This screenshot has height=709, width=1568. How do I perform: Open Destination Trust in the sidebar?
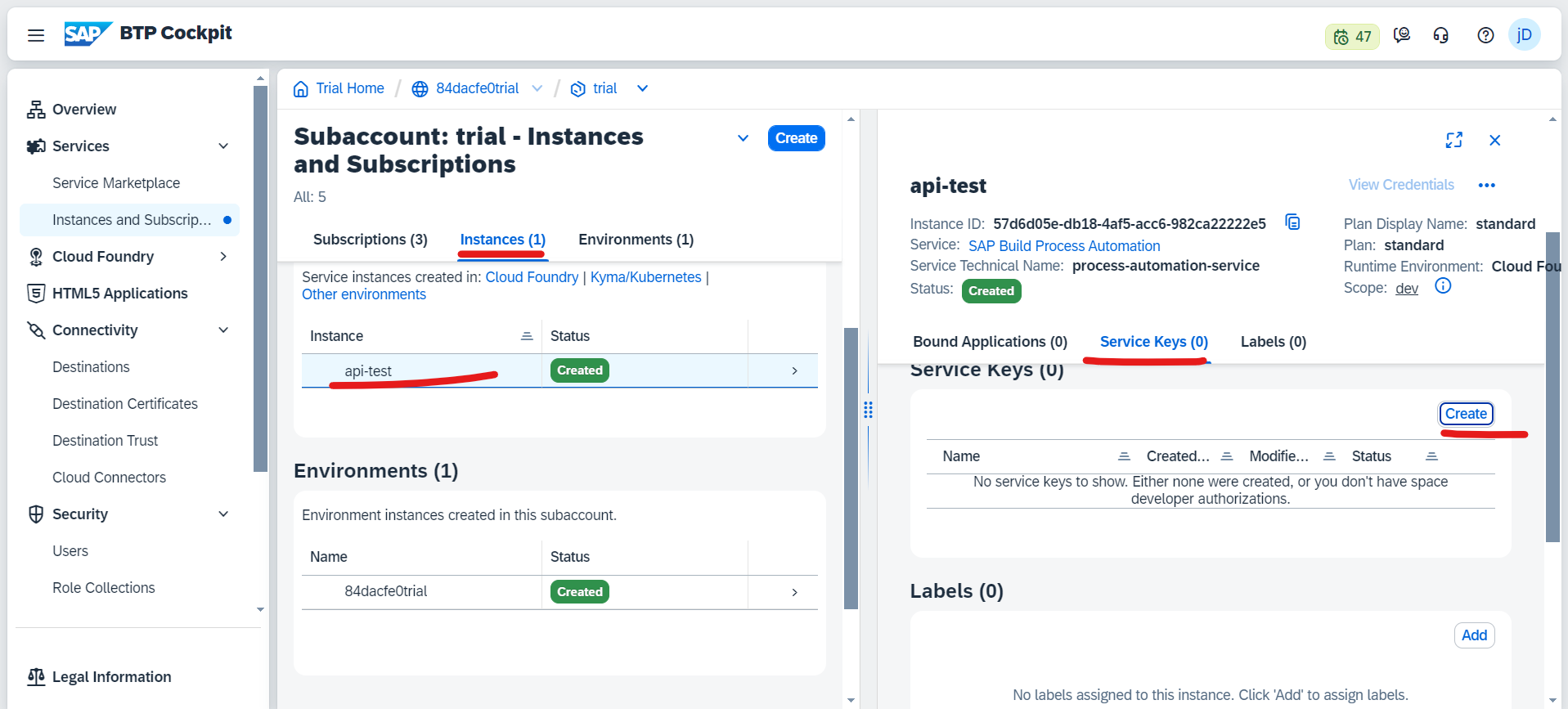[x=106, y=441]
